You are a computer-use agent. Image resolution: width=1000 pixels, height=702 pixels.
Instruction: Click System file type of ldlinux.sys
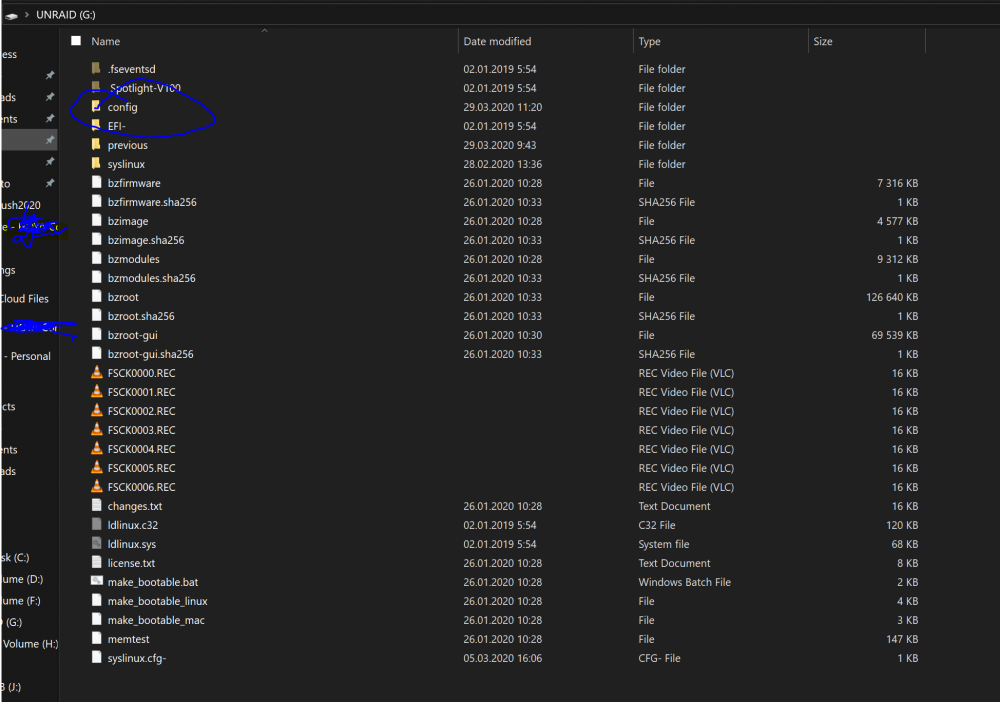click(x=664, y=545)
